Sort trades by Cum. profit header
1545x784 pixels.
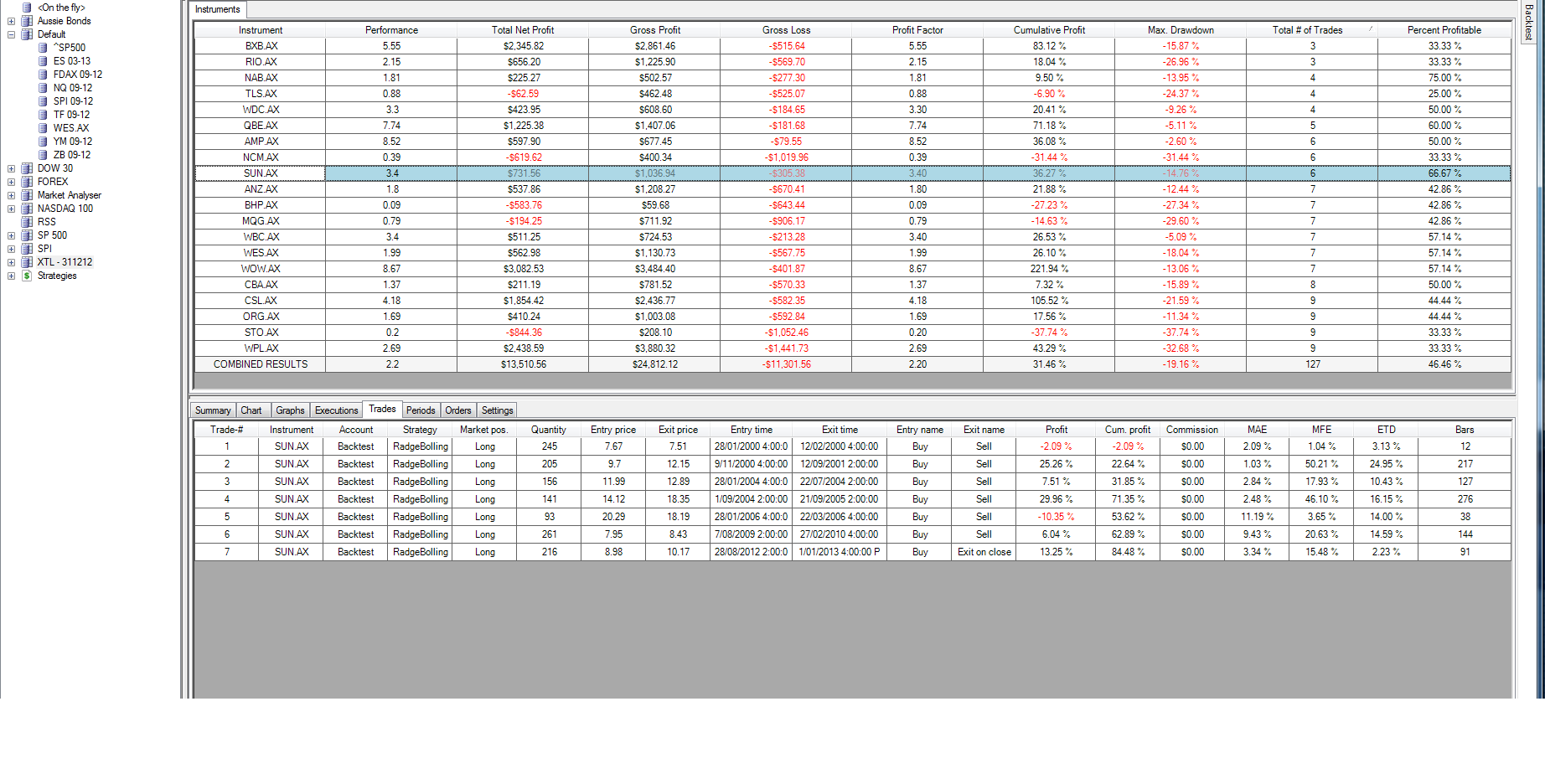[1128, 430]
